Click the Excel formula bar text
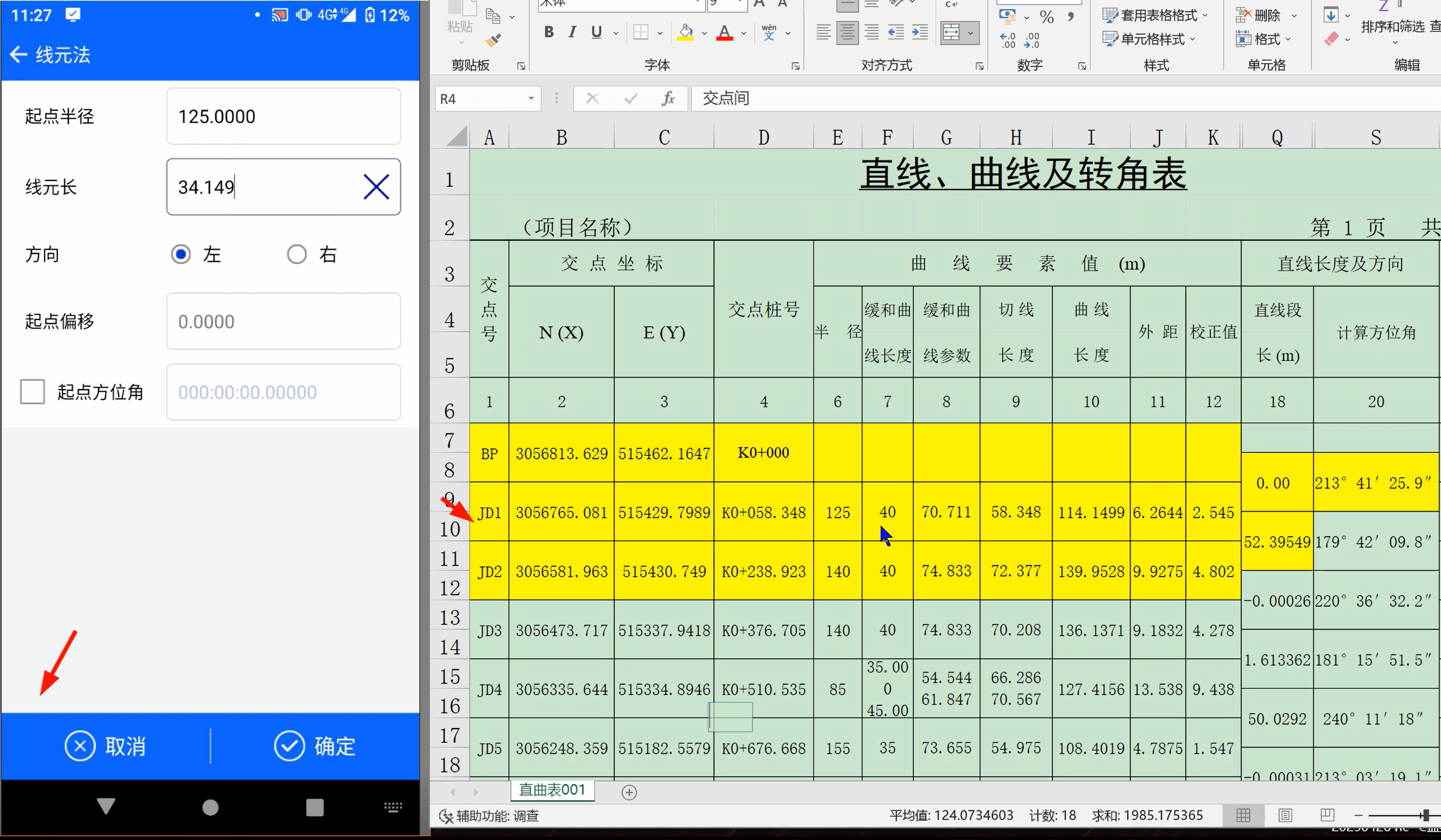Screen dimensions: 1441x840 point(726,99)
